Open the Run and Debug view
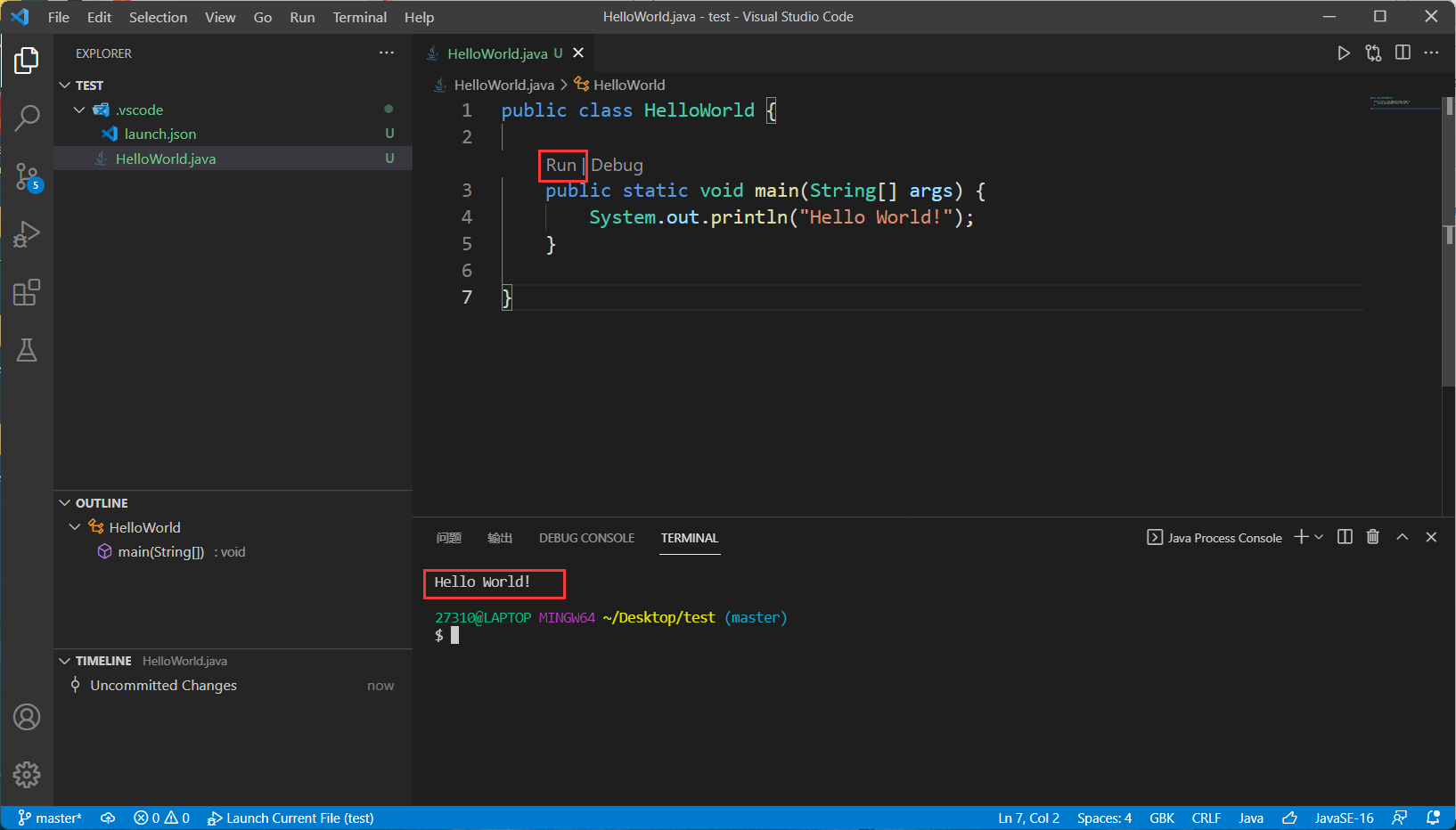Image resolution: width=1456 pixels, height=830 pixels. click(27, 234)
